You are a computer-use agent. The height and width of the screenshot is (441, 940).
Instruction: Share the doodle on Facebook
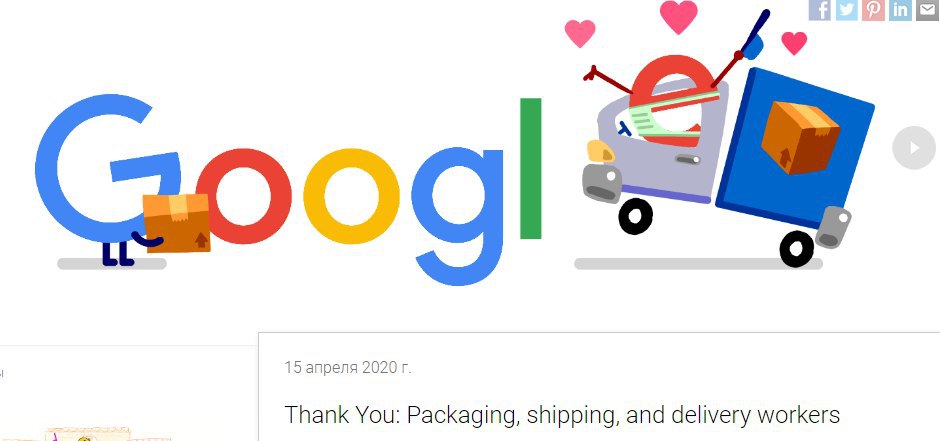[x=820, y=10]
